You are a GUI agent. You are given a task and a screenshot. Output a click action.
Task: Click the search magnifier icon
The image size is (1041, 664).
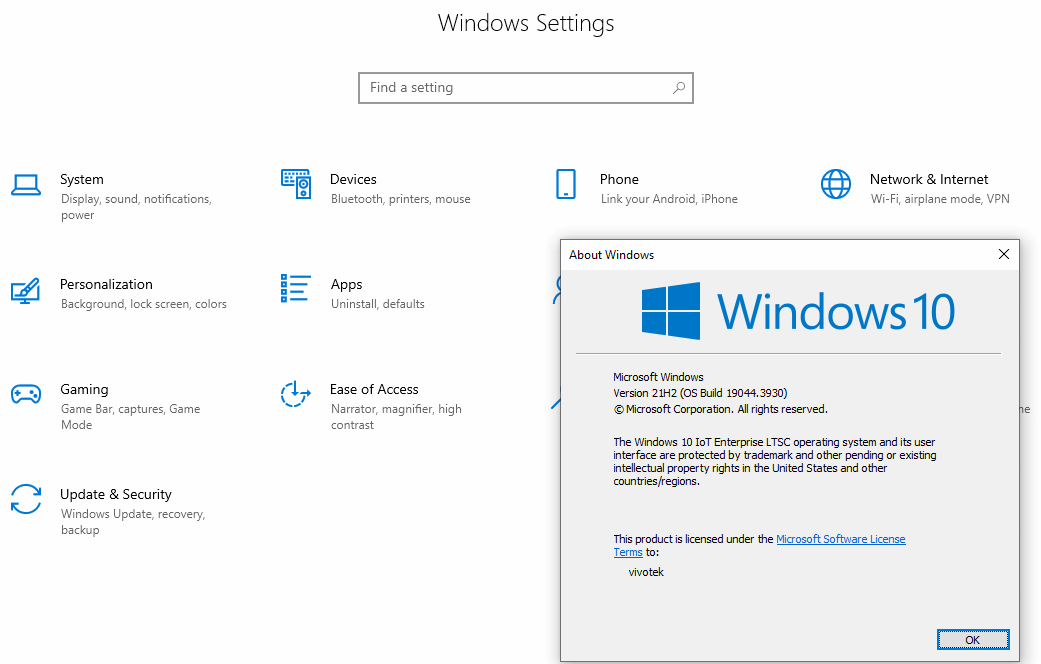679,88
